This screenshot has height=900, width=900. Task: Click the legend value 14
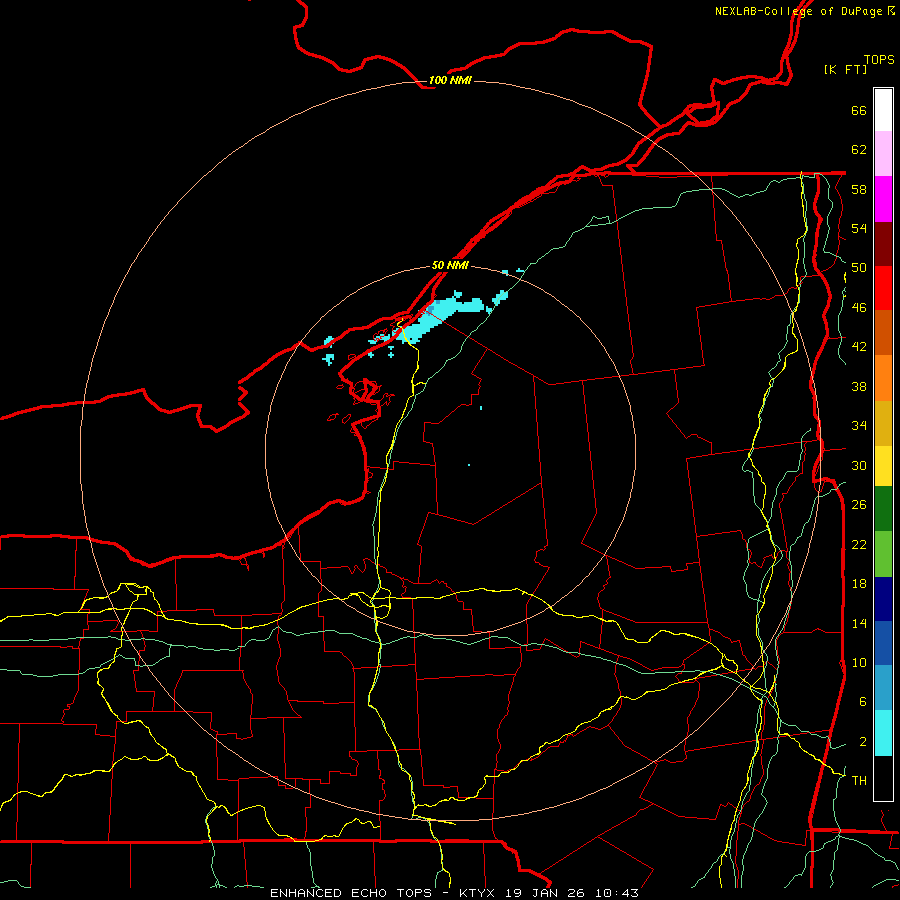(859, 623)
